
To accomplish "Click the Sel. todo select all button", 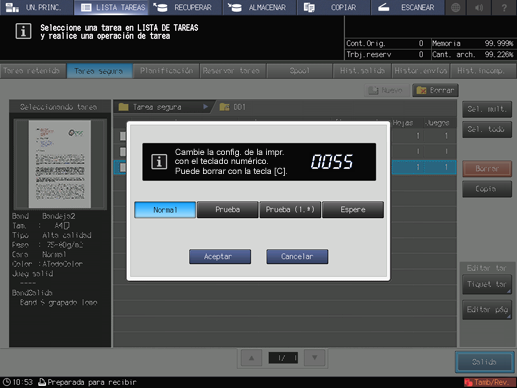I will [x=487, y=129].
